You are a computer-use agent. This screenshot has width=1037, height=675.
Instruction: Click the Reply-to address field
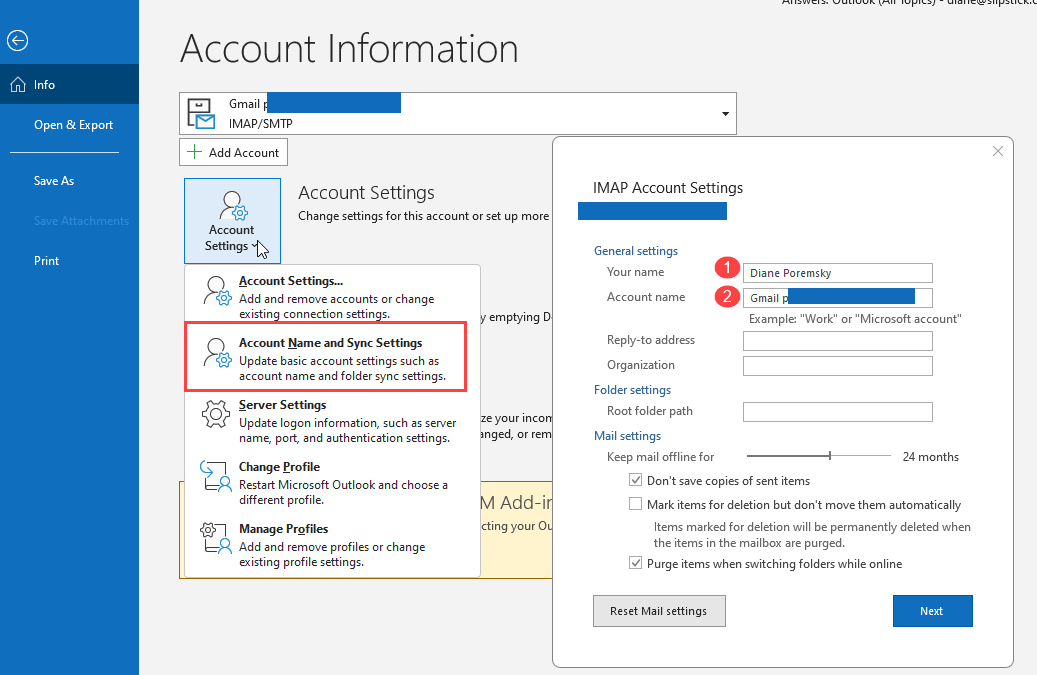pos(837,341)
